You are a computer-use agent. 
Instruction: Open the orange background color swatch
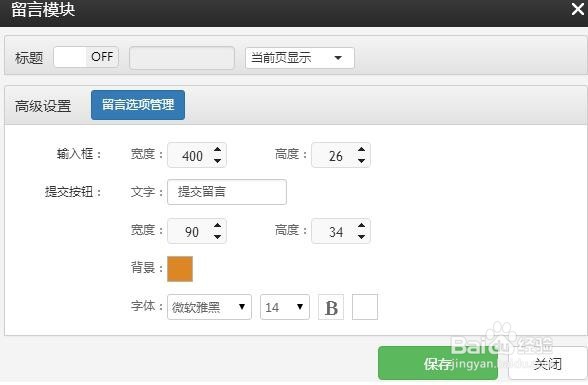pyautogui.click(x=180, y=269)
